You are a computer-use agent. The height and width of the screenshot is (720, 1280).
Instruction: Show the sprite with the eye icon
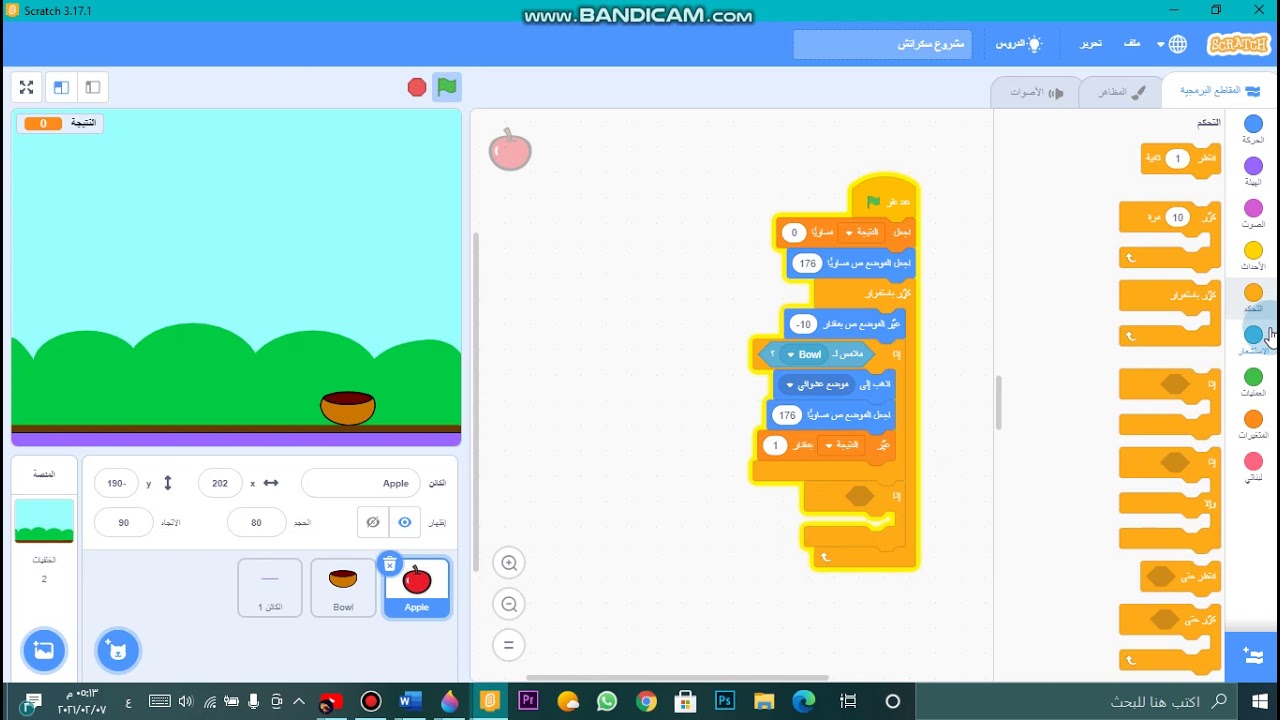click(x=405, y=522)
